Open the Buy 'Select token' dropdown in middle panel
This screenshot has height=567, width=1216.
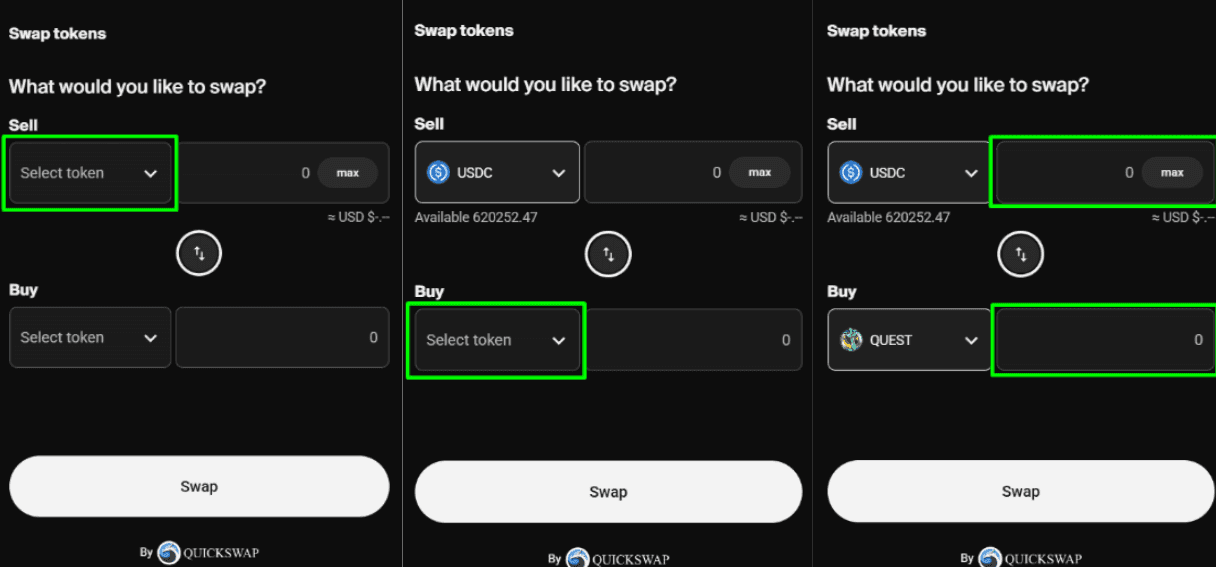tap(497, 341)
